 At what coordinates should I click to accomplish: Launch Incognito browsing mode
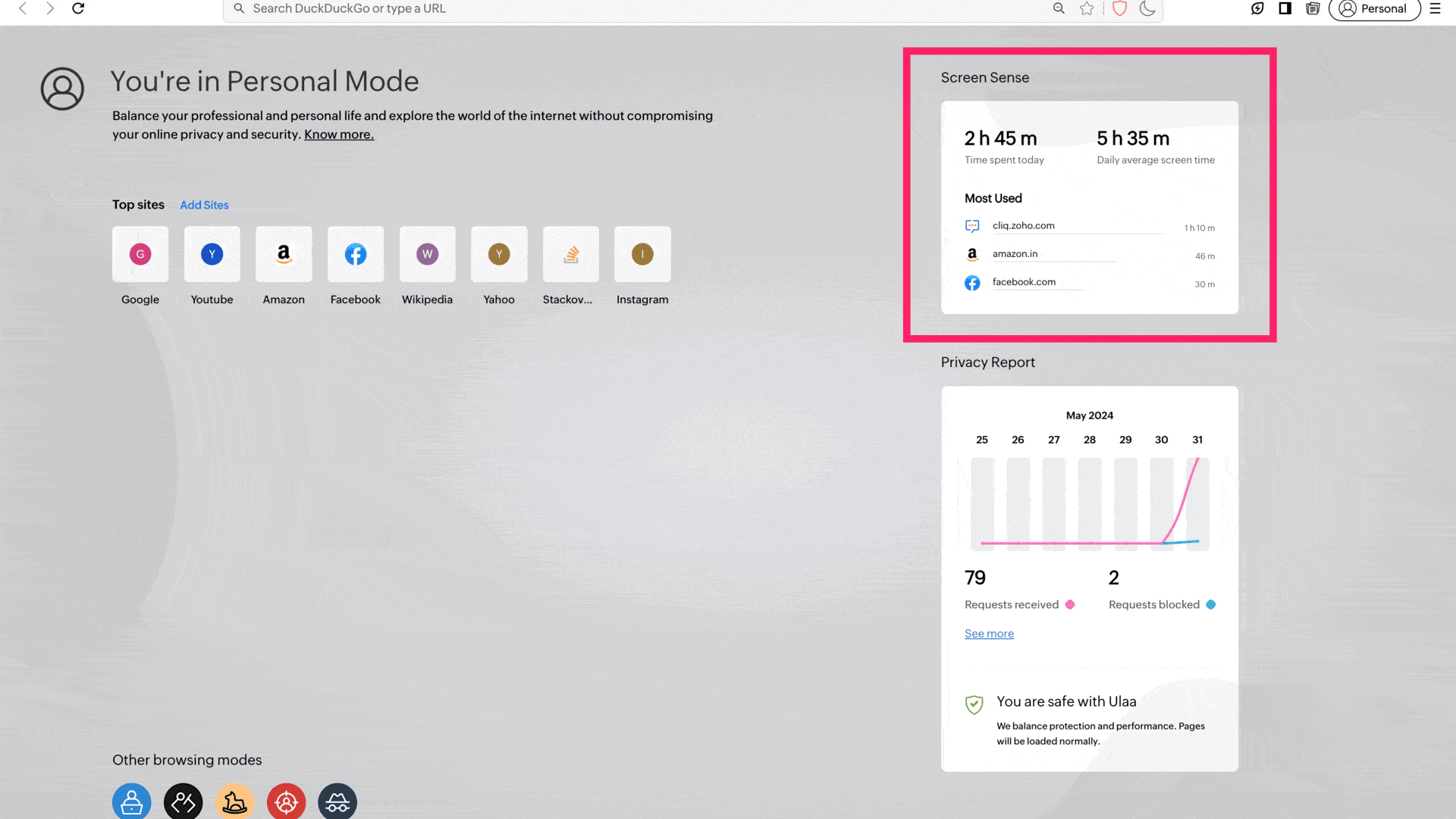[x=337, y=801]
